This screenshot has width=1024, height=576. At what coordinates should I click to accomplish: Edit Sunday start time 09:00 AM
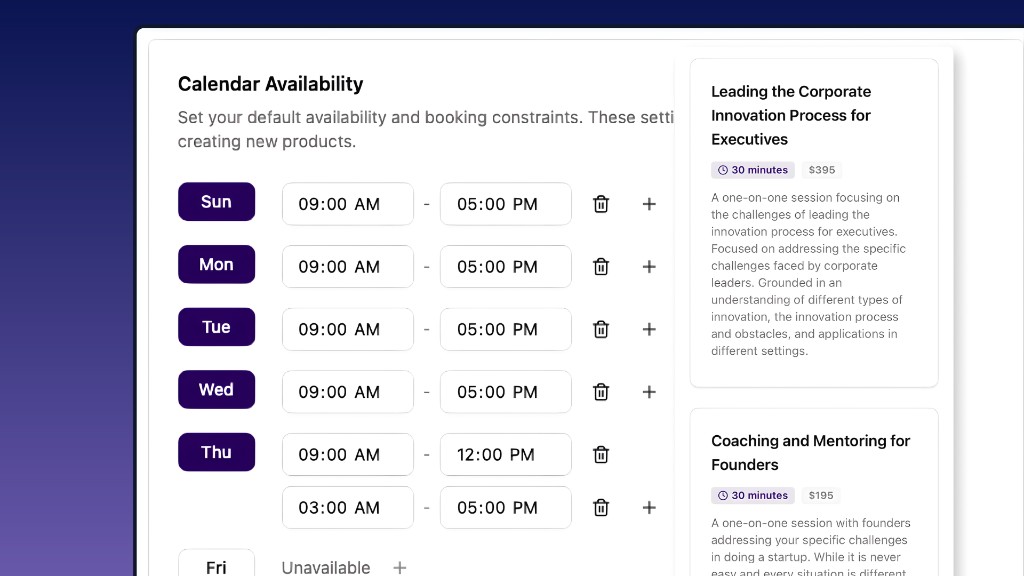[347, 204]
